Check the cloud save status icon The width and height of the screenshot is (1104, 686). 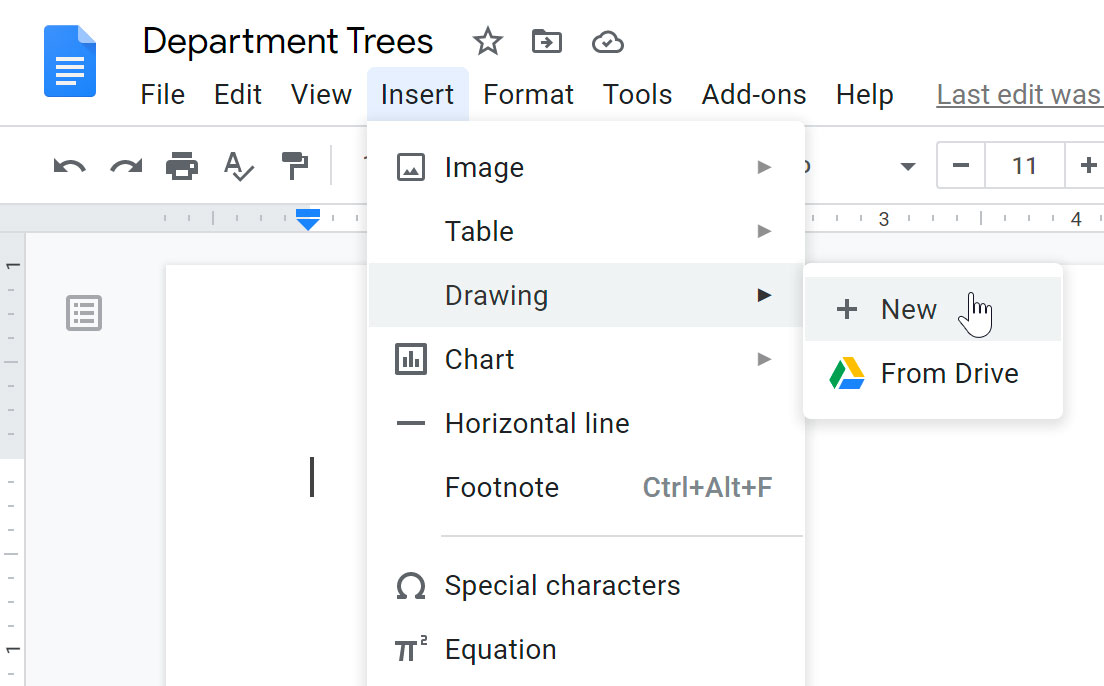[x=607, y=42]
